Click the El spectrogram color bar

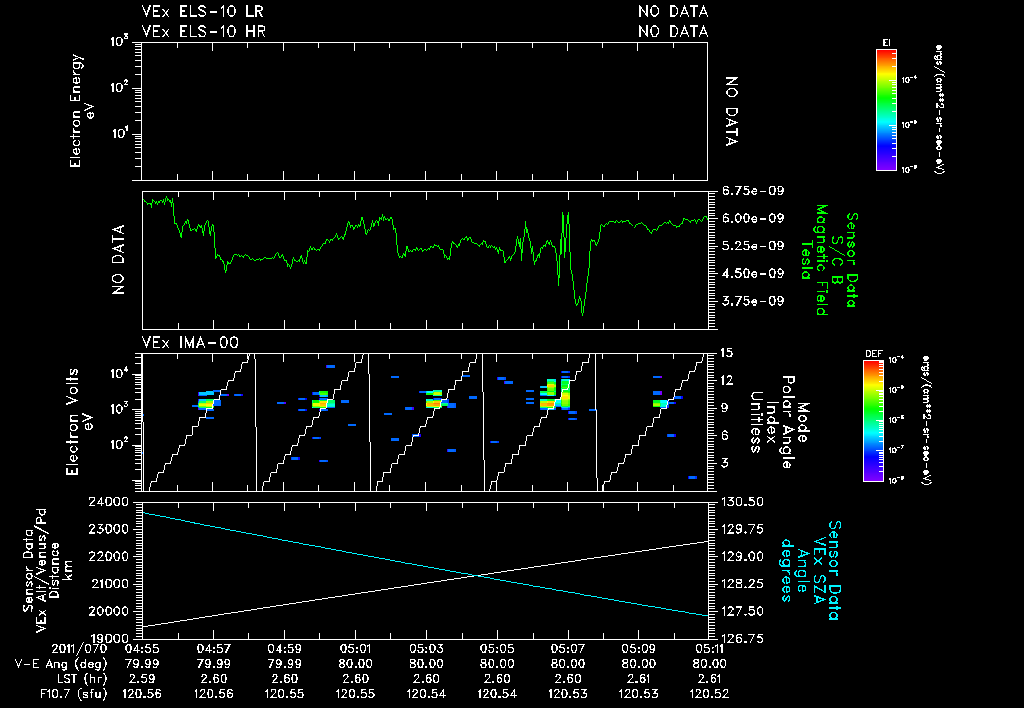pyautogui.click(x=886, y=110)
